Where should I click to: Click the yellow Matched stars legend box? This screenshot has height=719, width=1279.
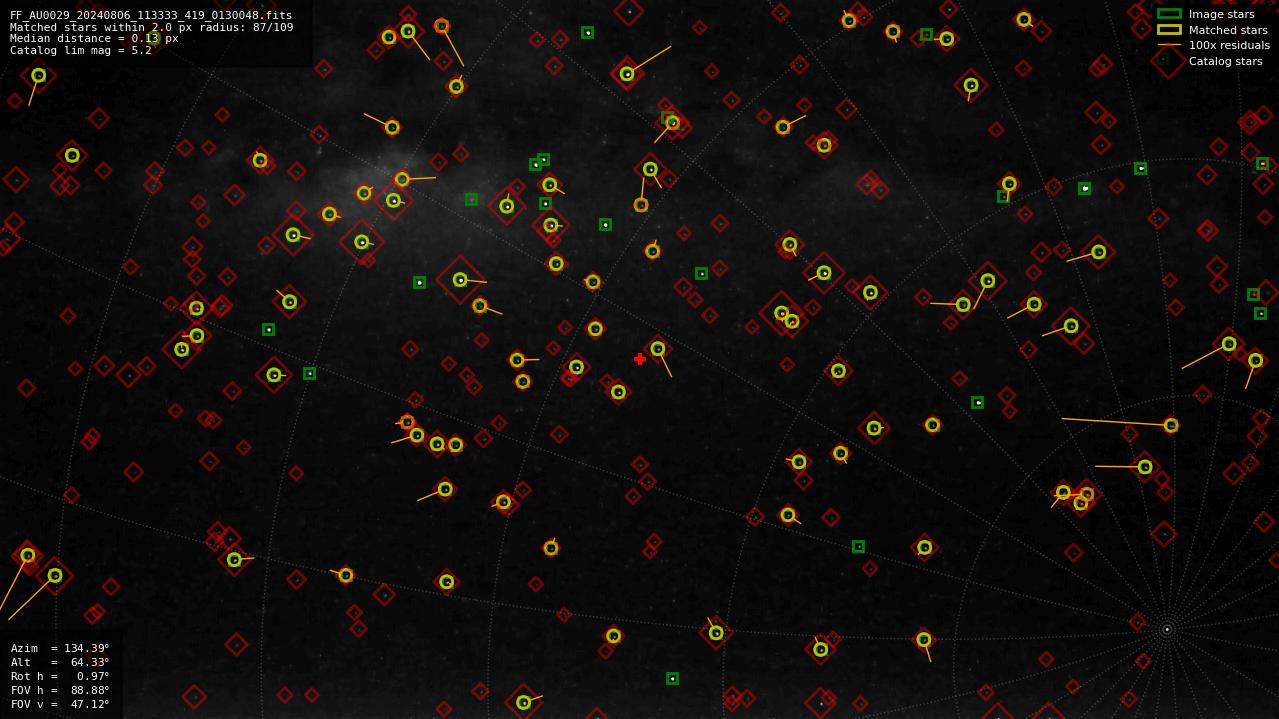pos(1169,29)
